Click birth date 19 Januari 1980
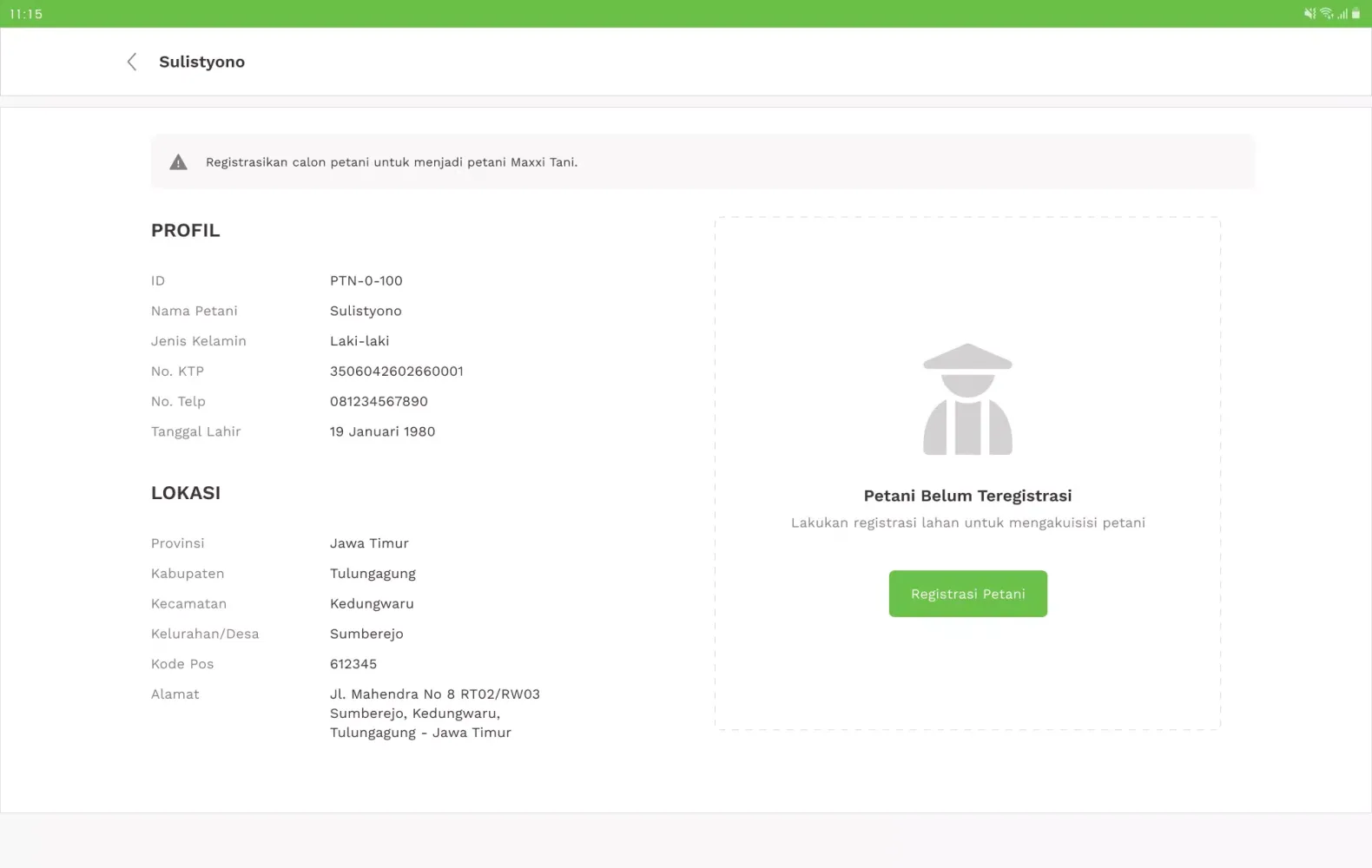1372x868 pixels. point(382,431)
